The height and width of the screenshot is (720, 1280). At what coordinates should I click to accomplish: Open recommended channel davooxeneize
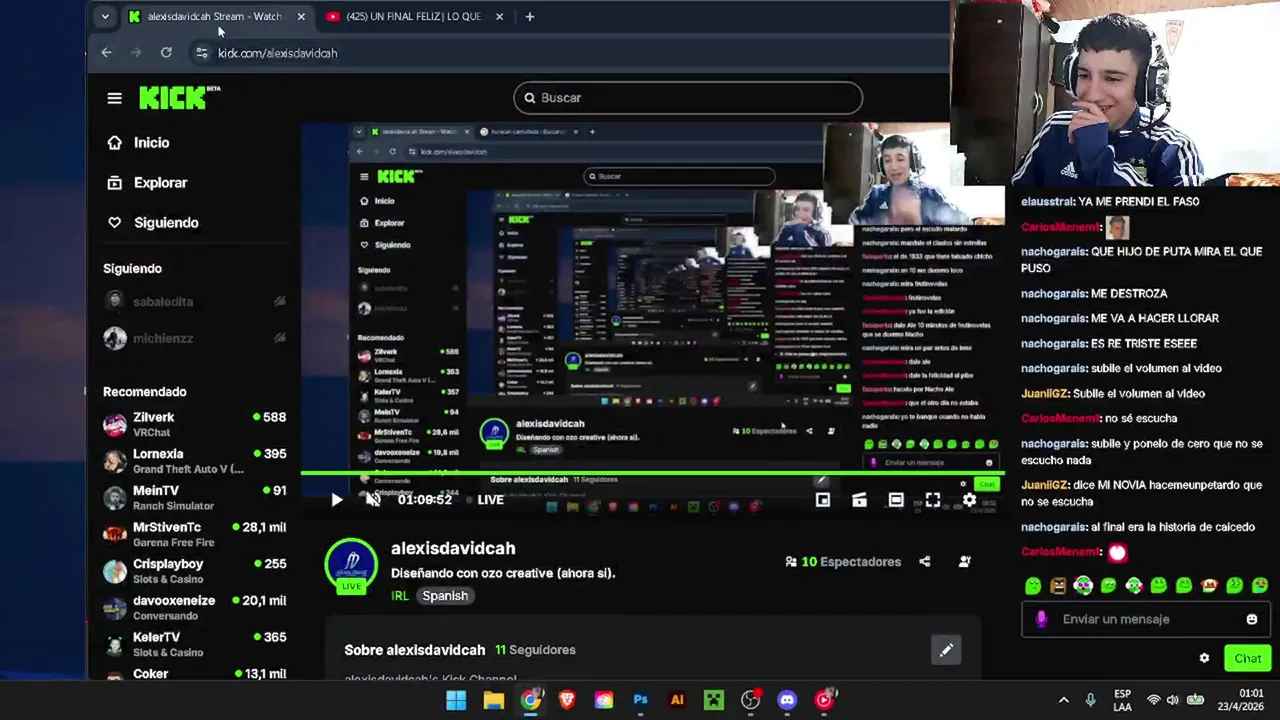point(195,608)
